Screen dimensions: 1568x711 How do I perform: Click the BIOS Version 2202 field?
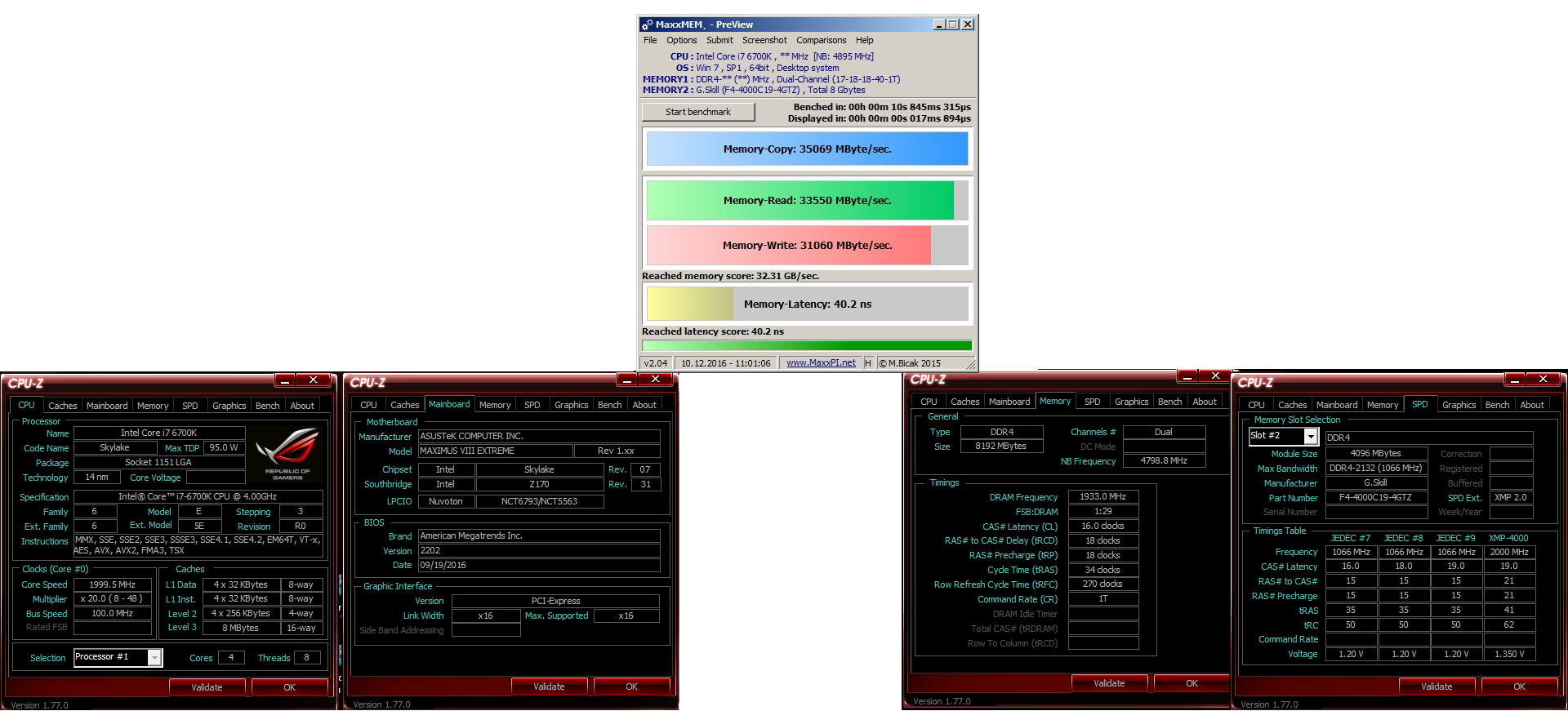point(539,550)
